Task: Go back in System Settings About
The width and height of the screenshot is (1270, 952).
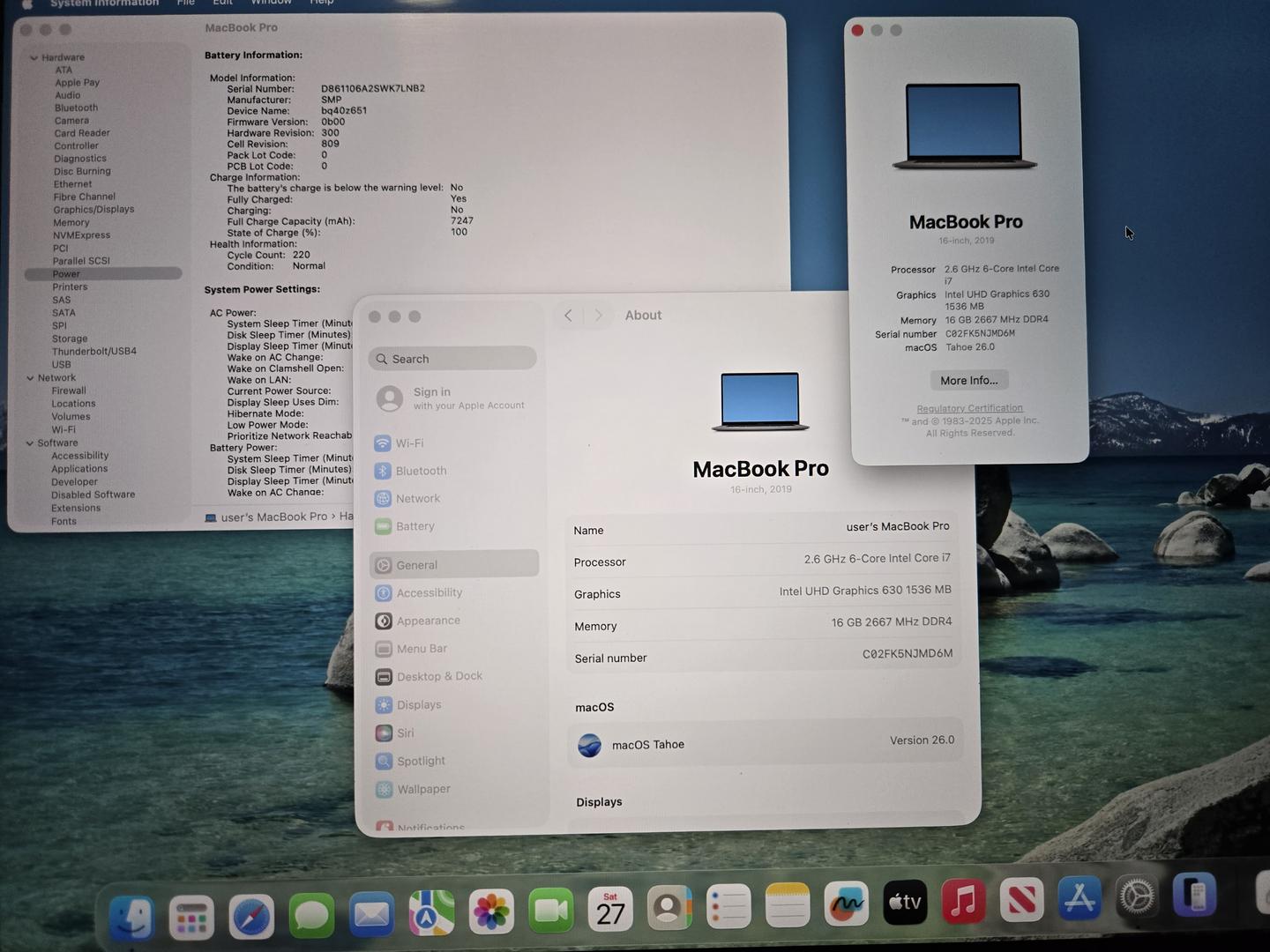Action: pos(569,316)
